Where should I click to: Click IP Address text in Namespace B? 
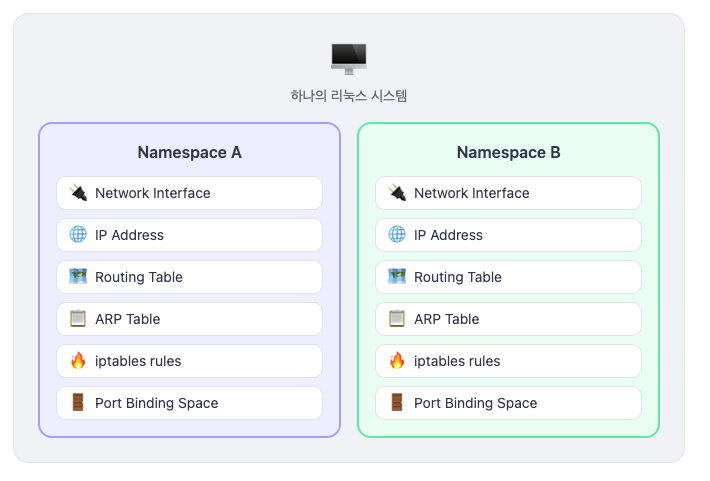(448, 235)
